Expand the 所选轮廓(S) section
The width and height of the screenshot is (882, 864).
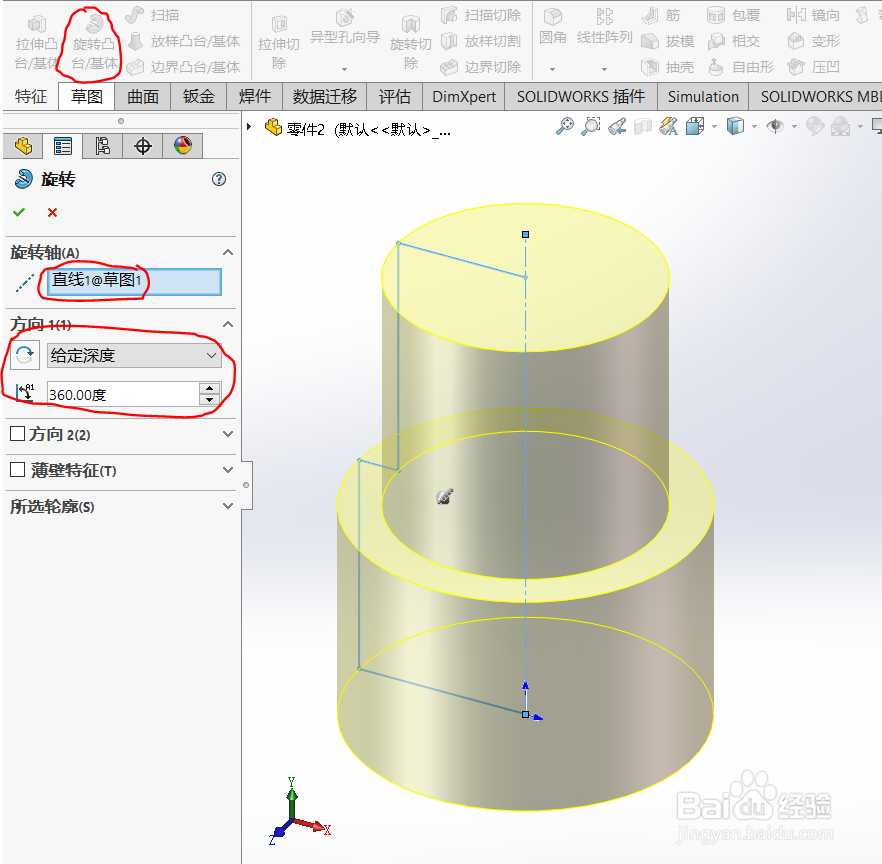coord(228,506)
